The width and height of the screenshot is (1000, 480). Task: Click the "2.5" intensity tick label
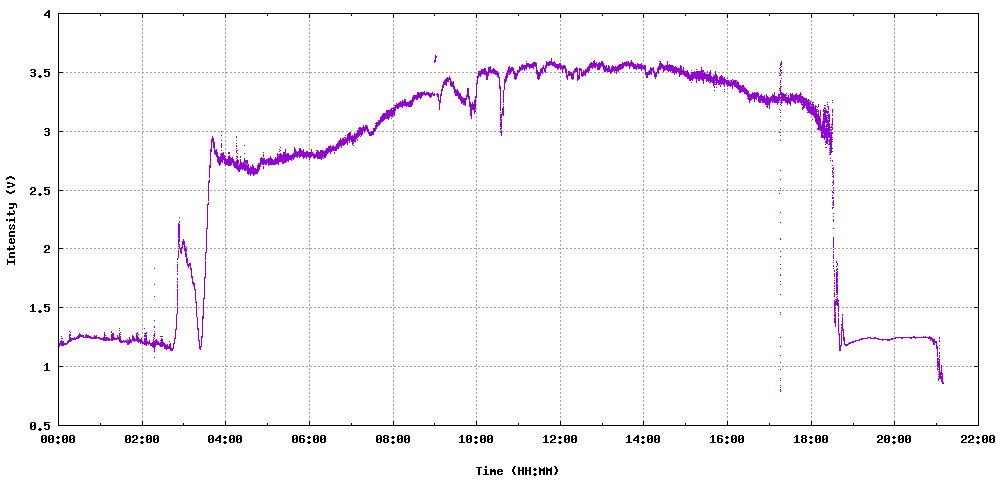tap(41, 190)
